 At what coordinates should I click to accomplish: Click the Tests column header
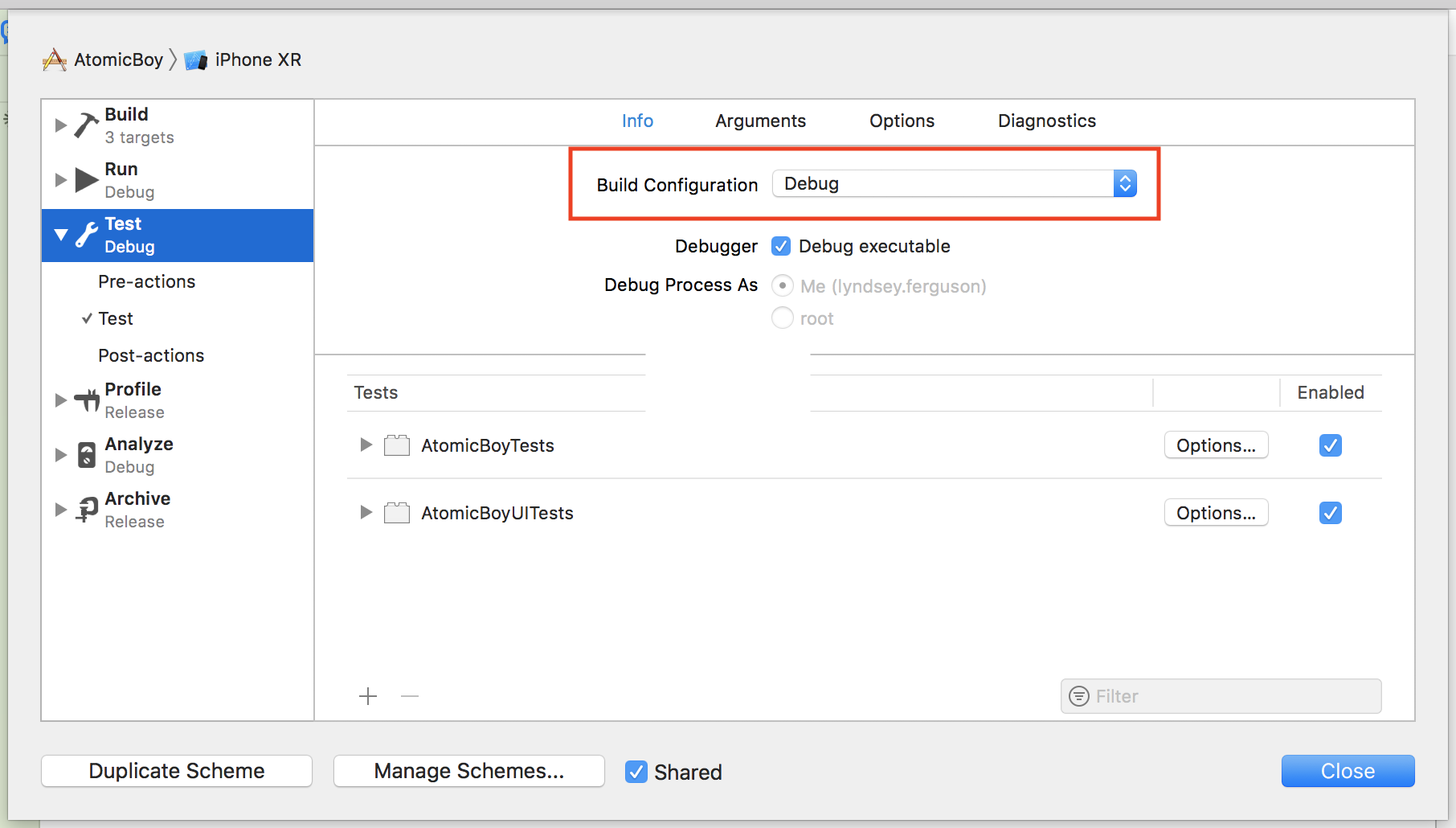(376, 392)
